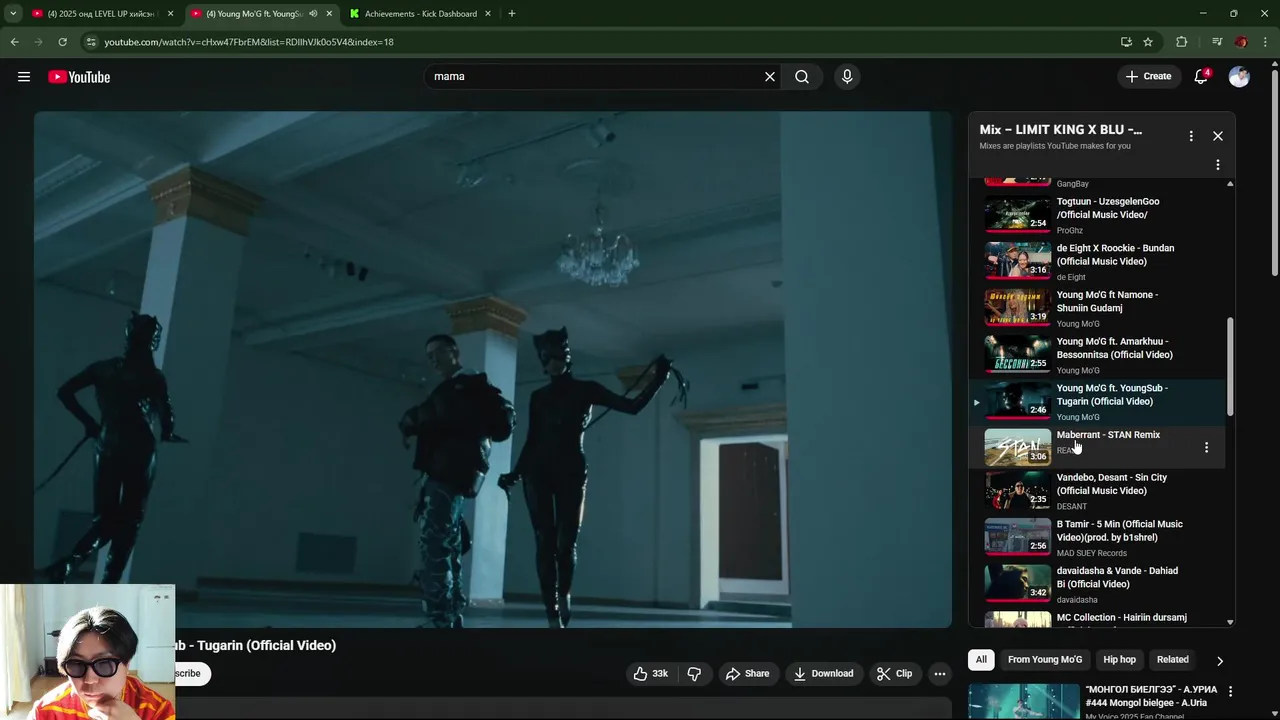Screen dimensions: 1280x720
Task: Submit search with magnifier button
Action: pyautogui.click(x=802, y=77)
